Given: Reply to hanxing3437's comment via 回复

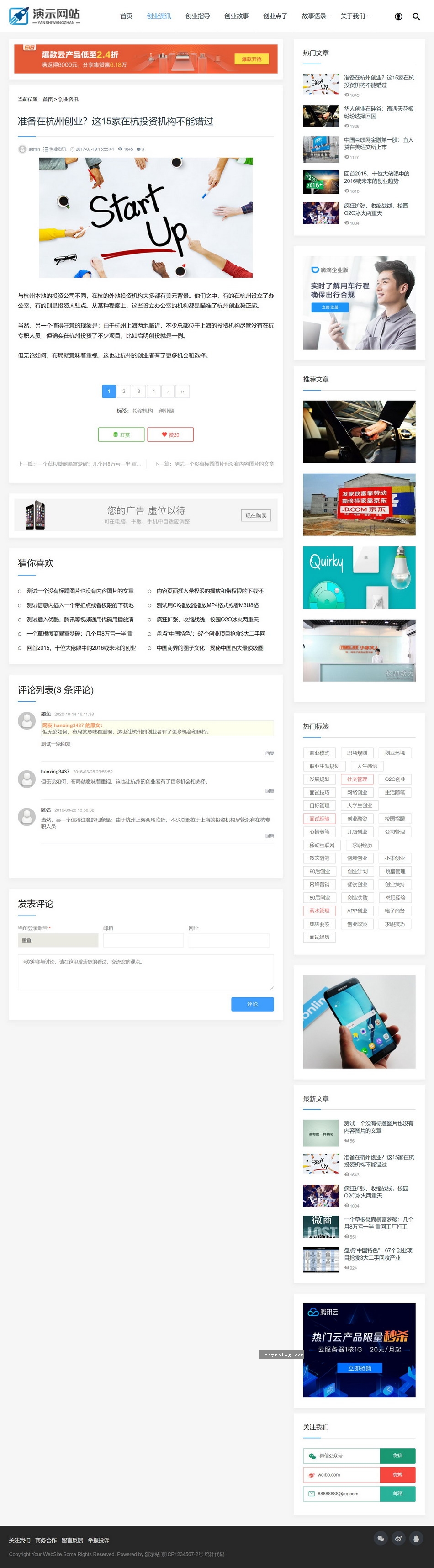Looking at the screenshot, I should point(270,791).
